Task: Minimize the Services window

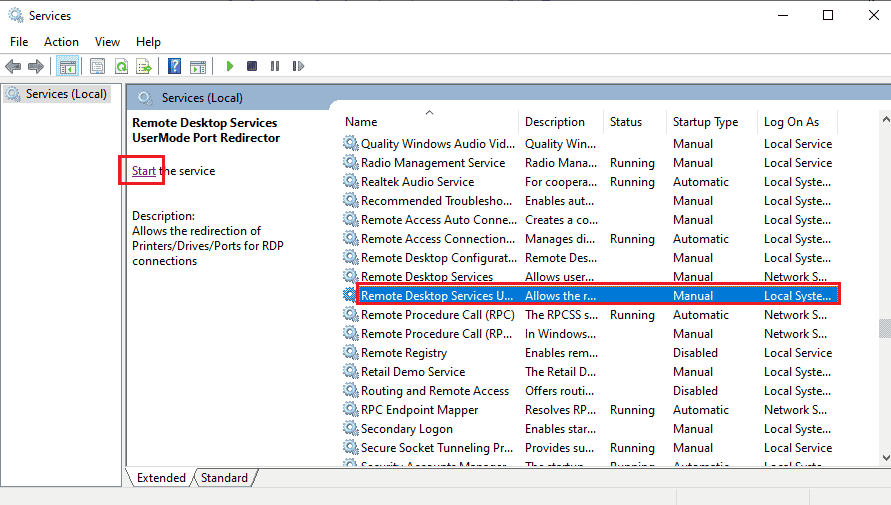Action: click(783, 15)
